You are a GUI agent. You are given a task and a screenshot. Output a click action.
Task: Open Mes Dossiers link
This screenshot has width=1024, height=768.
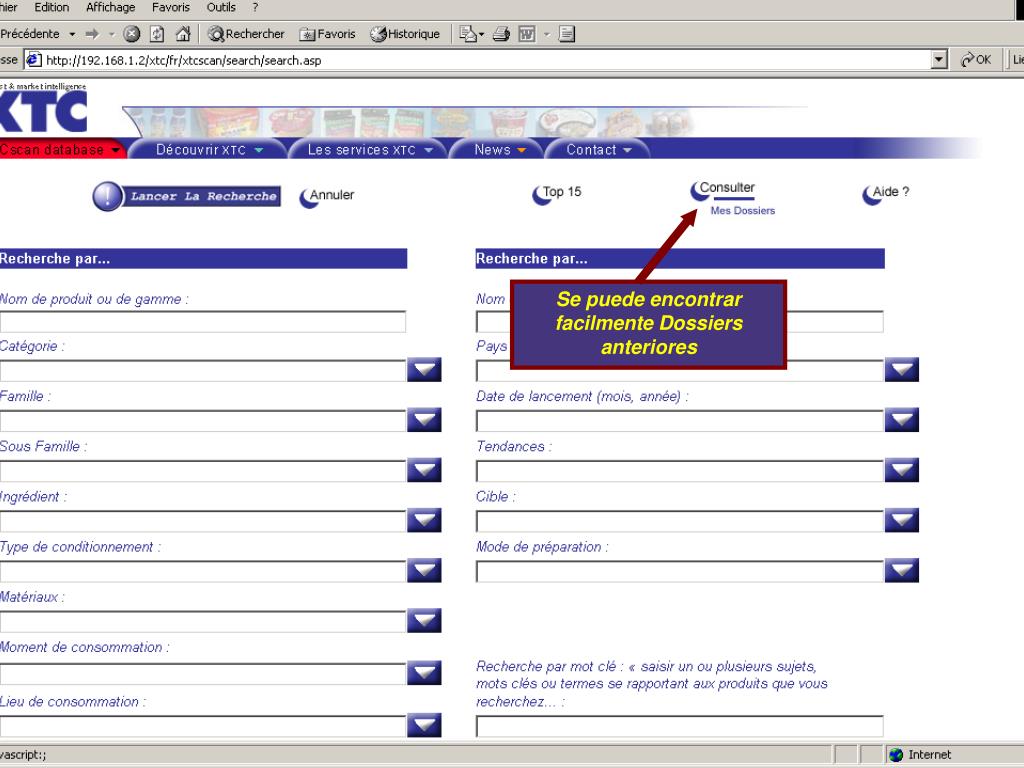(x=743, y=210)
